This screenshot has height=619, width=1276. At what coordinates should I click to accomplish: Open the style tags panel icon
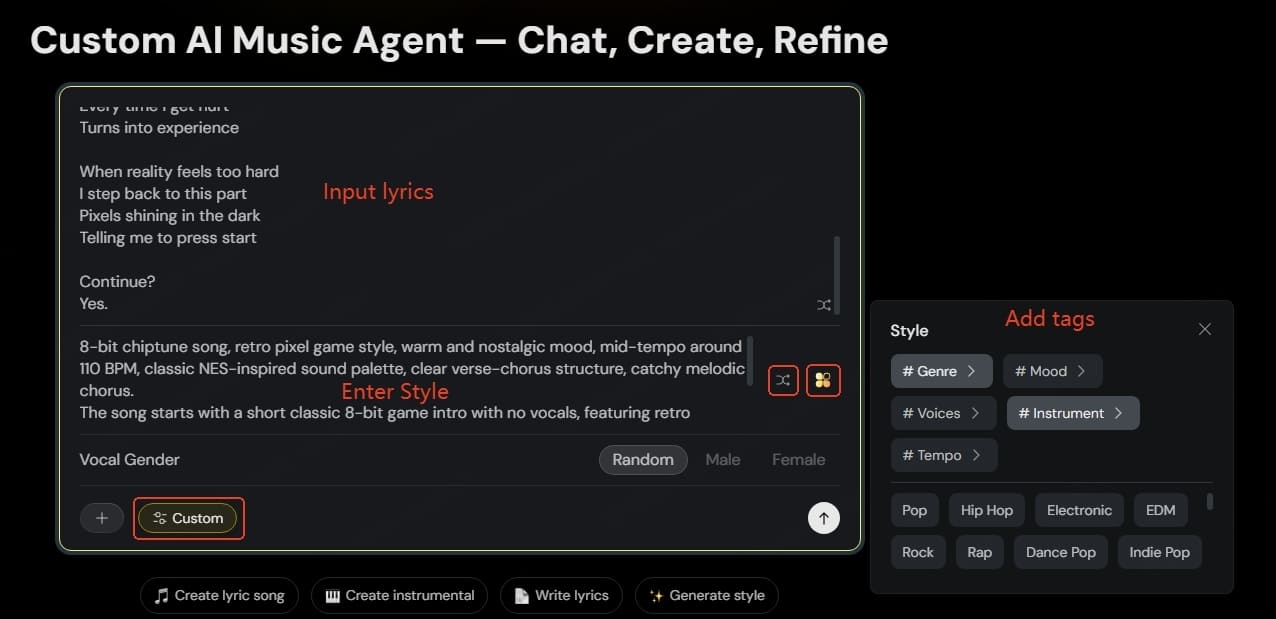point(823,380)
